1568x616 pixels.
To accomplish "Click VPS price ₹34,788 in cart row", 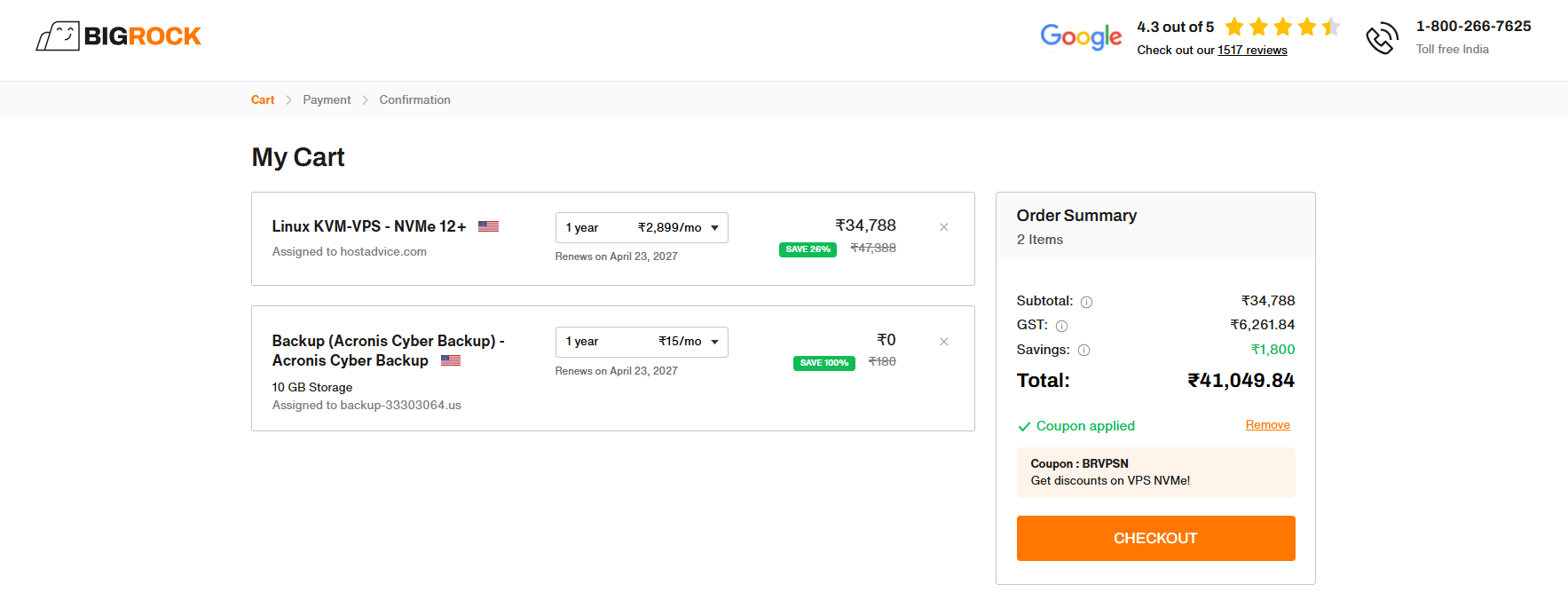I will [865, 225].
